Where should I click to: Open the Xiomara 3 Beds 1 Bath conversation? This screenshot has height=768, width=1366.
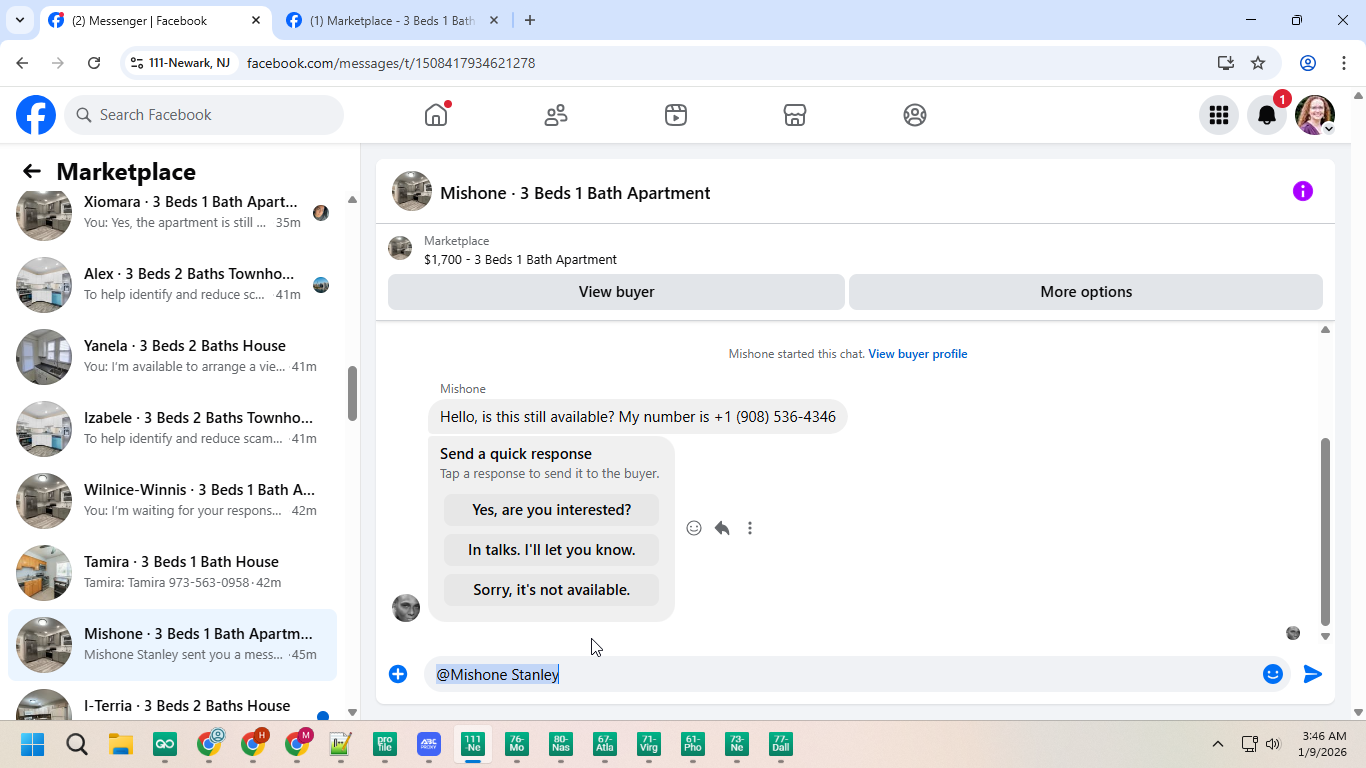coord(173,212)
